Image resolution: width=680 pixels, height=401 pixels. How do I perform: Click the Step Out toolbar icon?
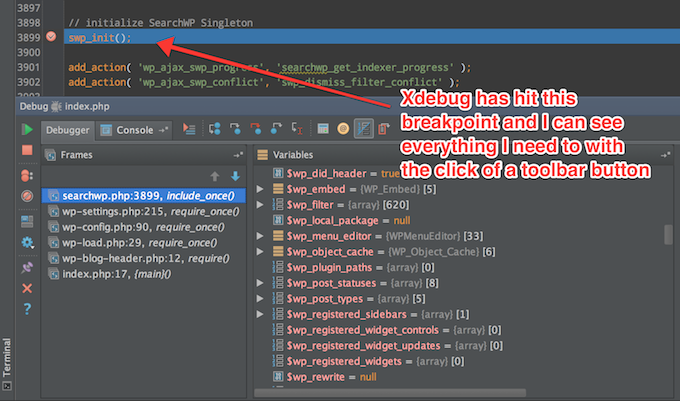pos(276,129)
